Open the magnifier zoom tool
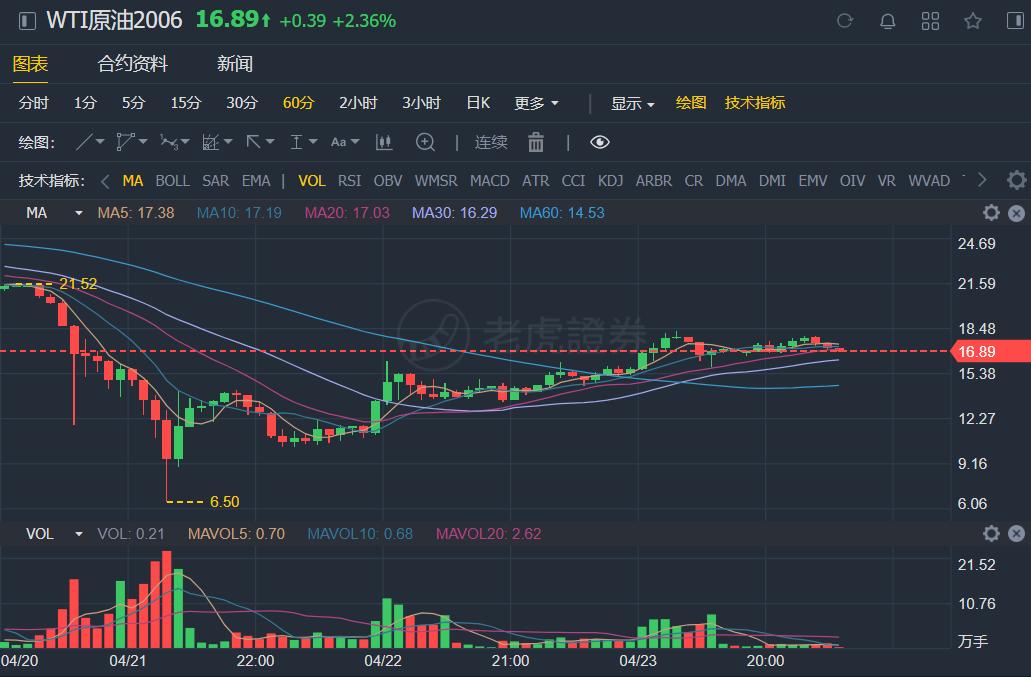Viewport: 1031px width, 677px height. [x=424, y=142]
